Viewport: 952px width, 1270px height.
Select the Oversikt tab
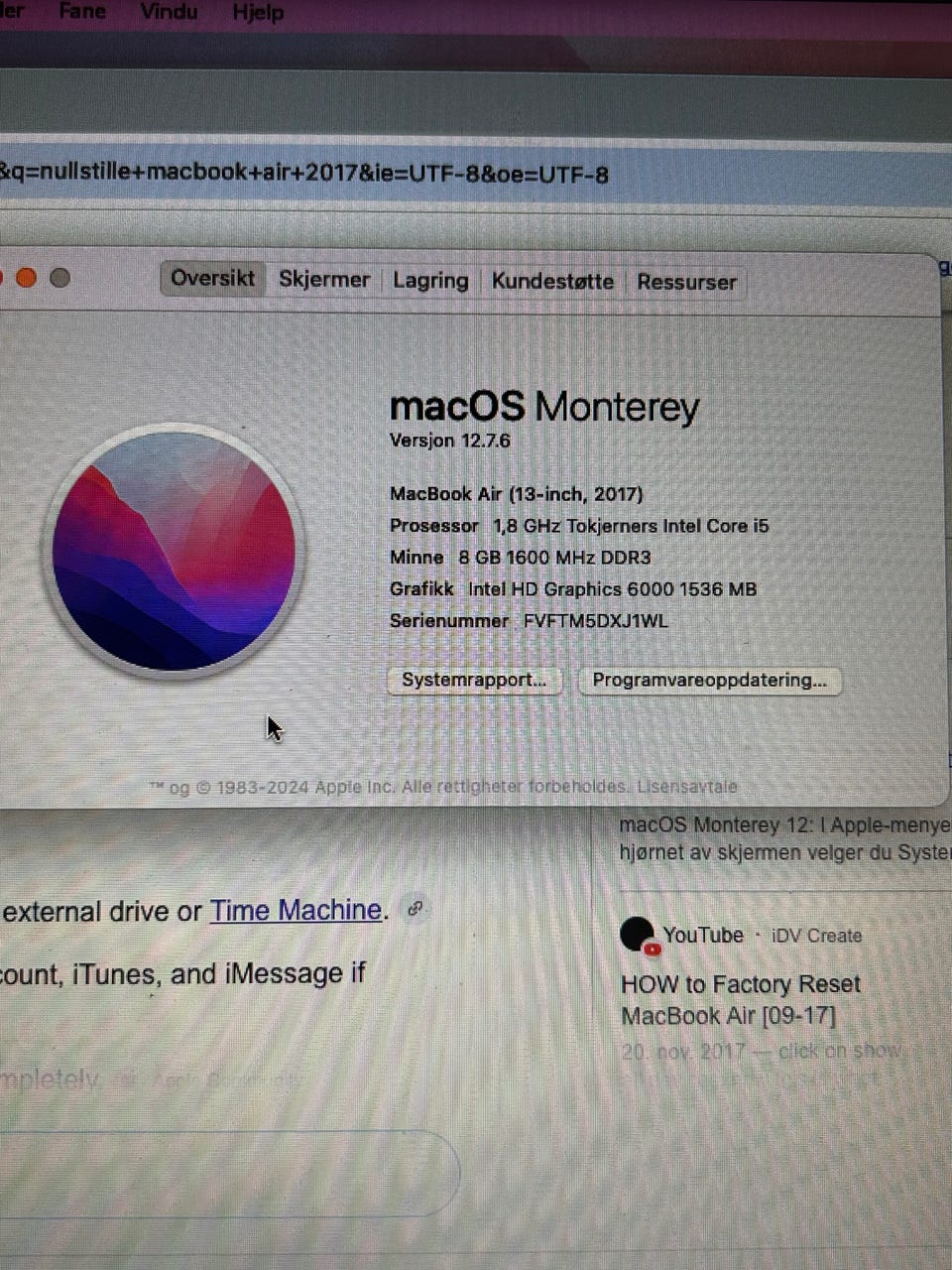click(212, 279)
